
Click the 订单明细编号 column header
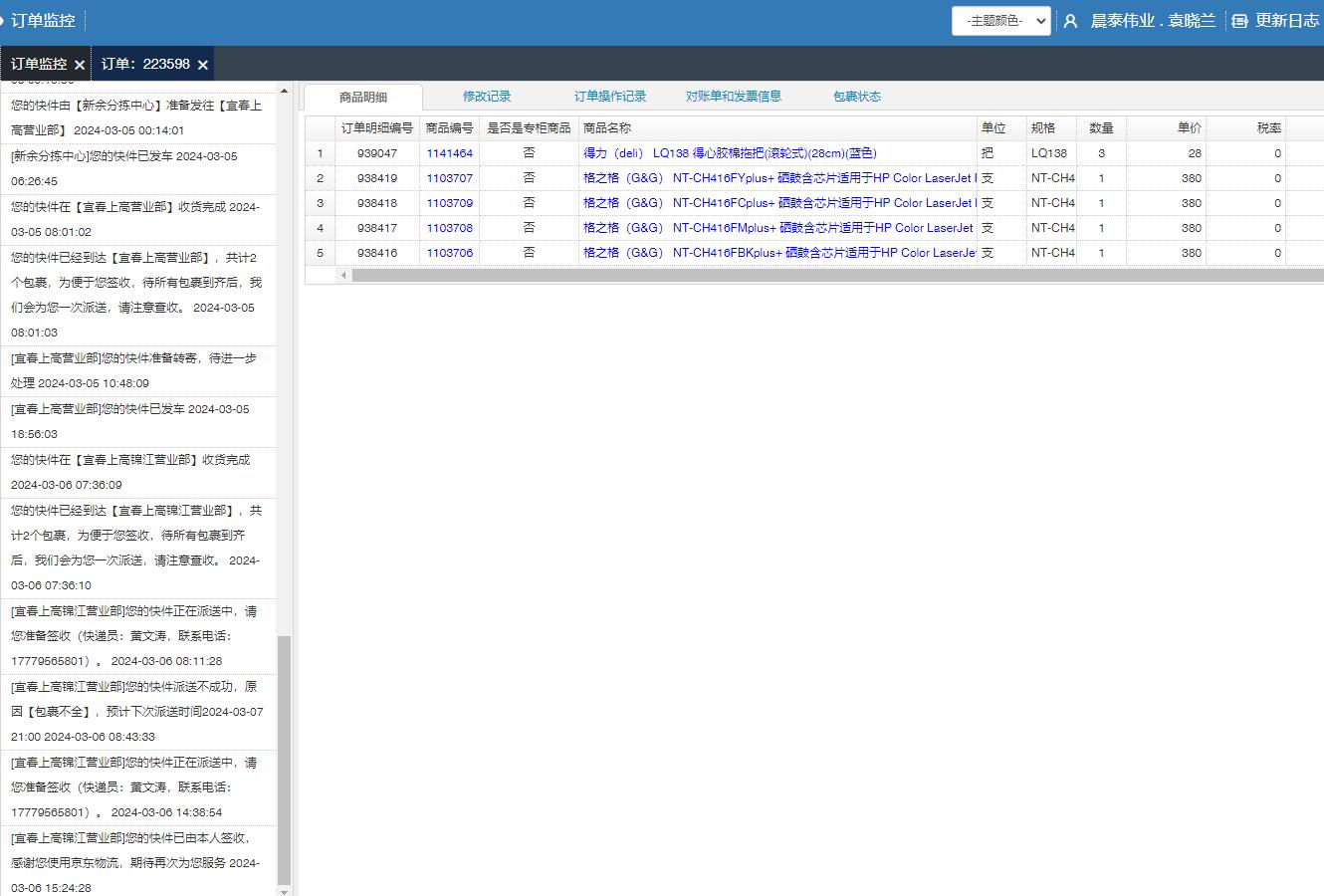377,128
